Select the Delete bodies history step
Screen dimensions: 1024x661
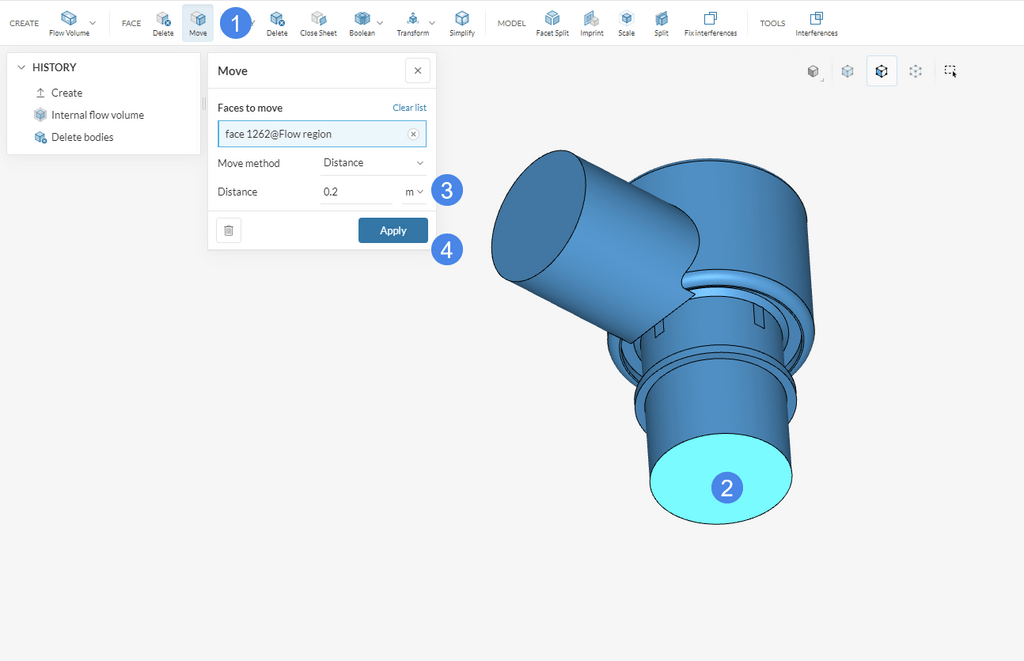(x=82, y=137)
